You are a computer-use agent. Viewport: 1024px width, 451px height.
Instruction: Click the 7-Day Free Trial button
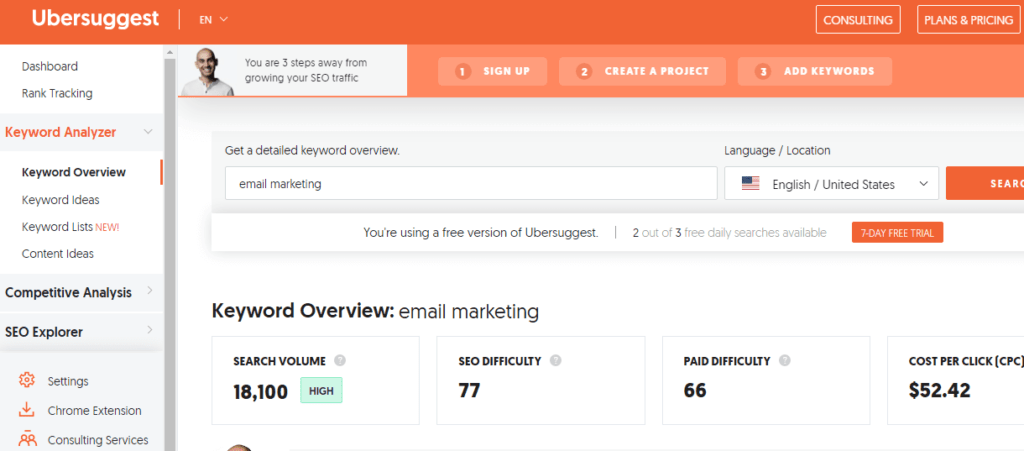[x=897, y=233]
